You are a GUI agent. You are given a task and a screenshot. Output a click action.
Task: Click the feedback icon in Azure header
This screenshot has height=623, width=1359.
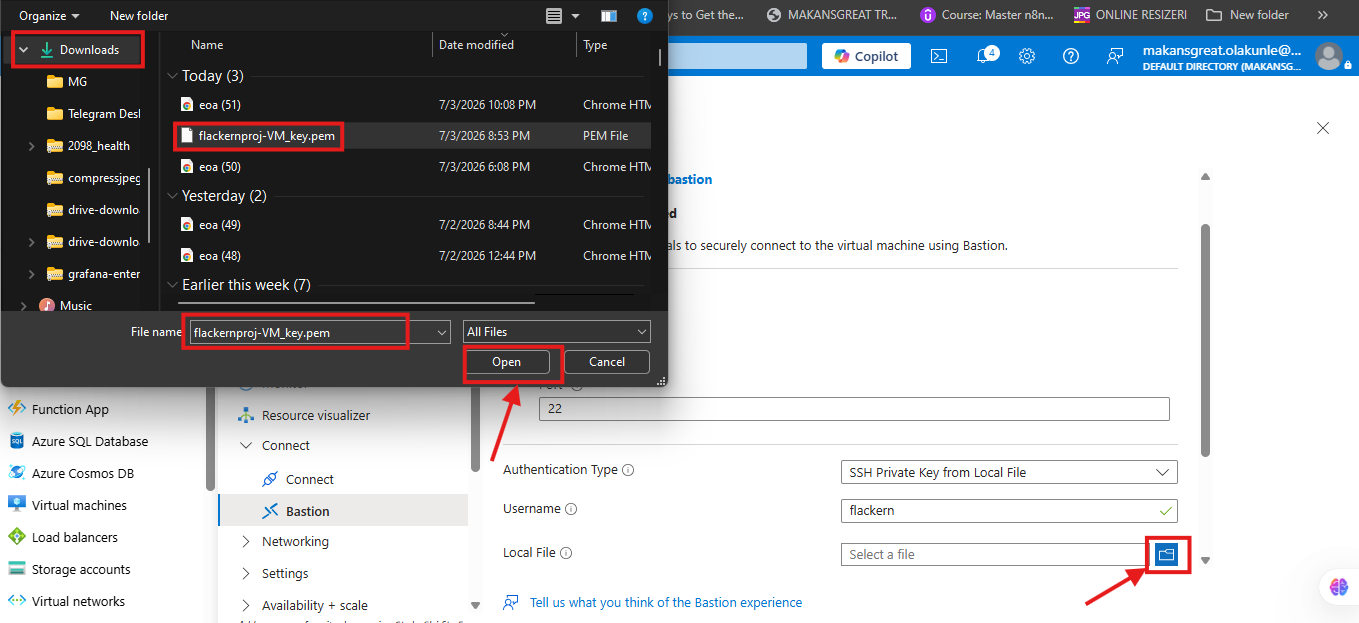pyautogui.click(x=1115, y=56)
